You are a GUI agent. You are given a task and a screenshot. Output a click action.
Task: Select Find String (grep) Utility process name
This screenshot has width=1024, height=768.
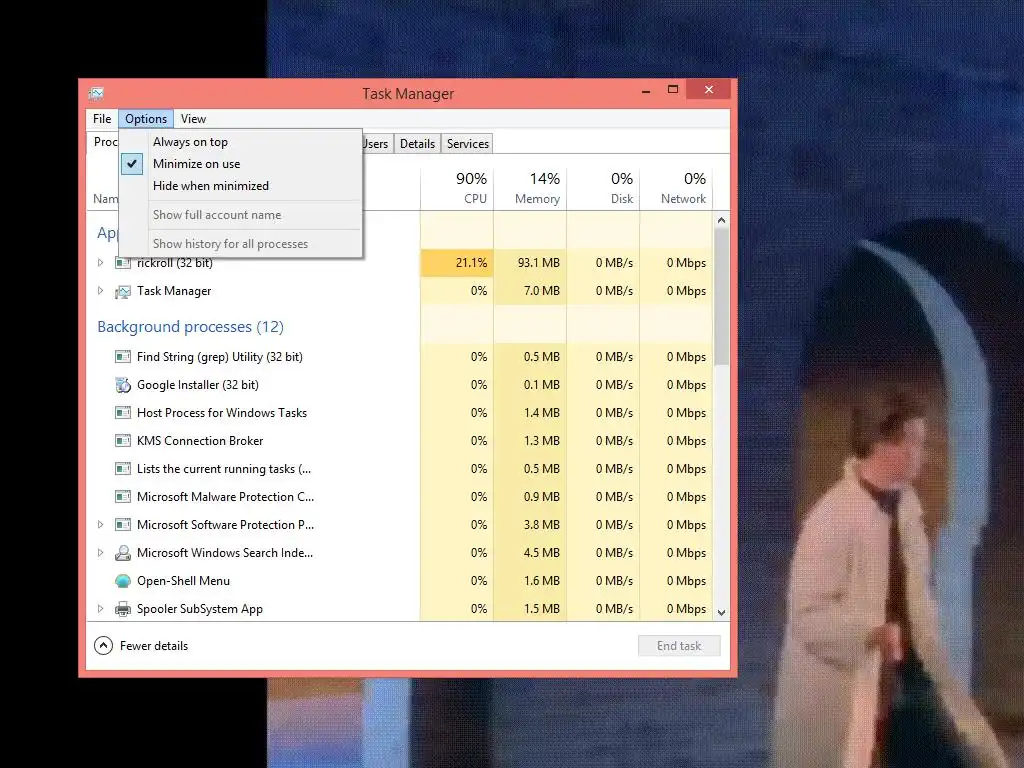[x=220, y=357]
